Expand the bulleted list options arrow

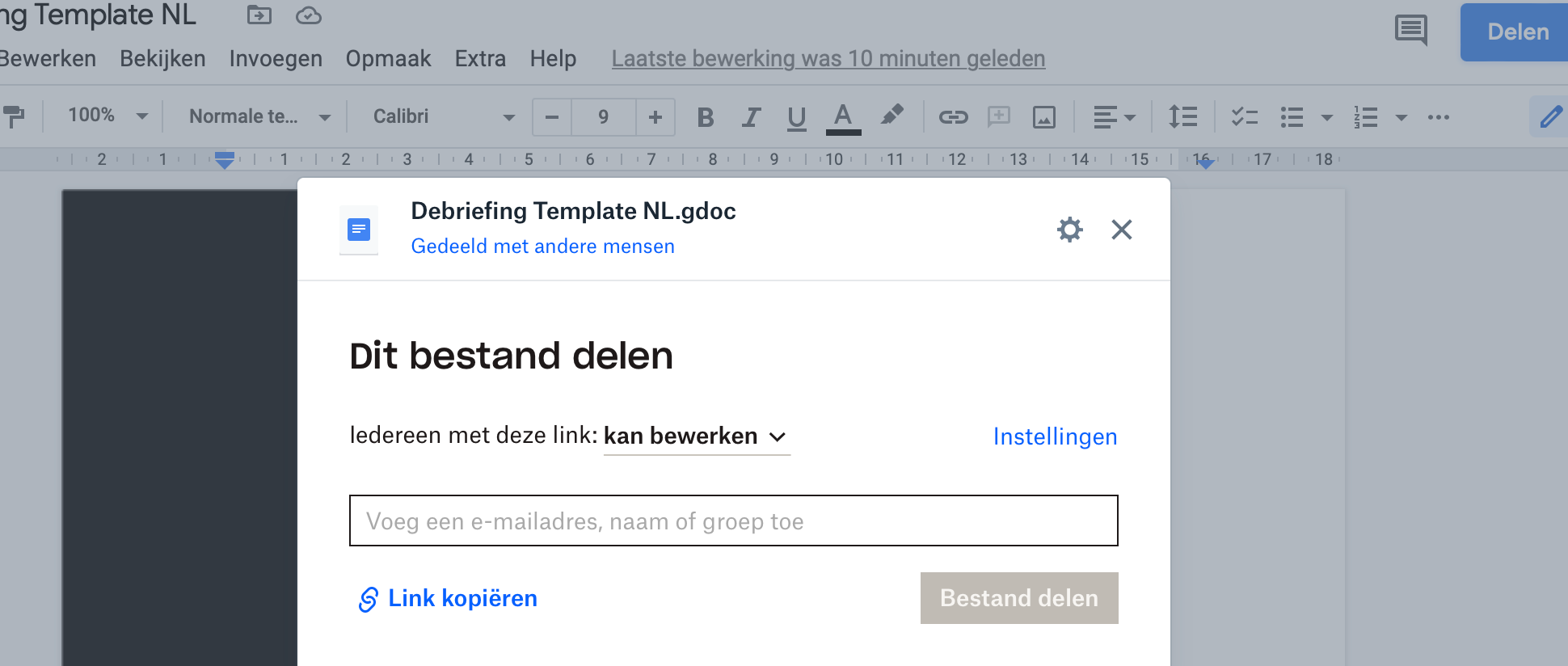point(1326,118)
